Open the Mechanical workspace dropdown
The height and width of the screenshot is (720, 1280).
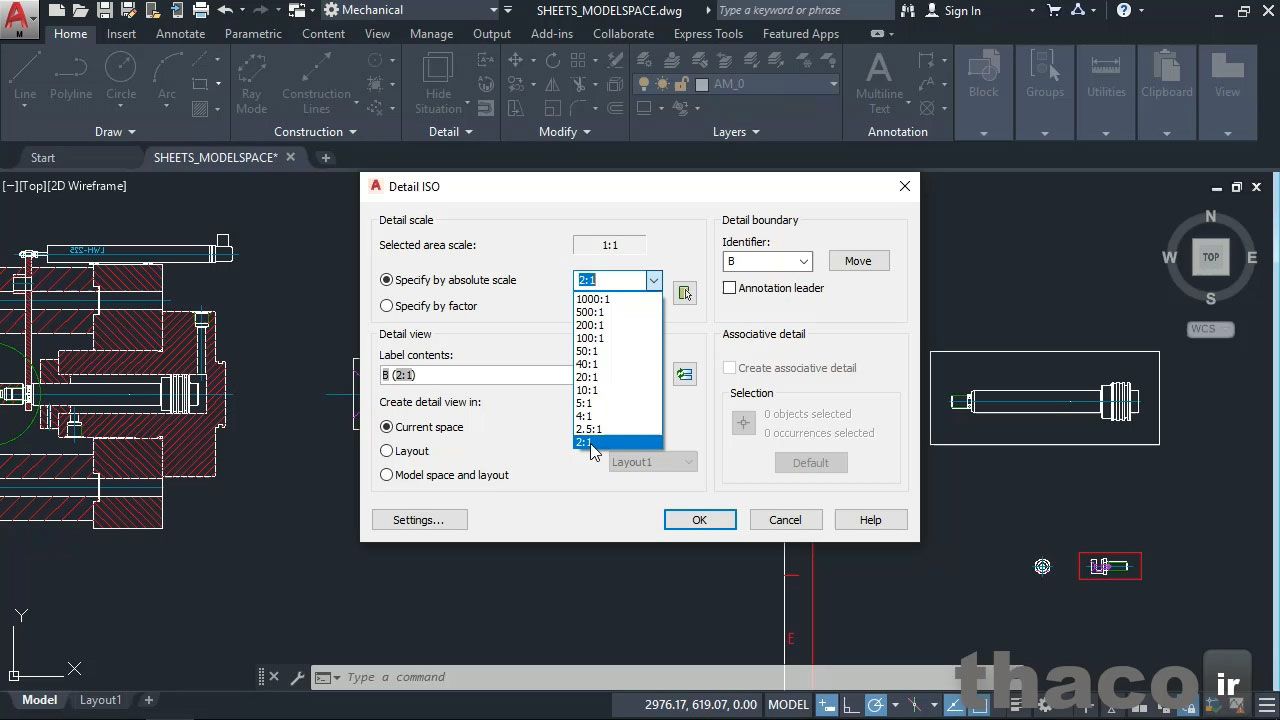pos(494,10)
